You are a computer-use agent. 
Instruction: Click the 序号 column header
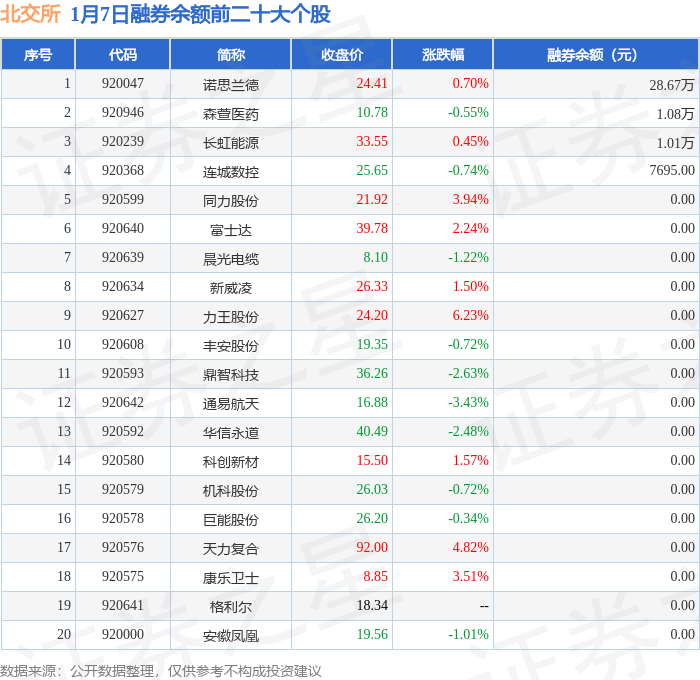click(x=38, y=54)
